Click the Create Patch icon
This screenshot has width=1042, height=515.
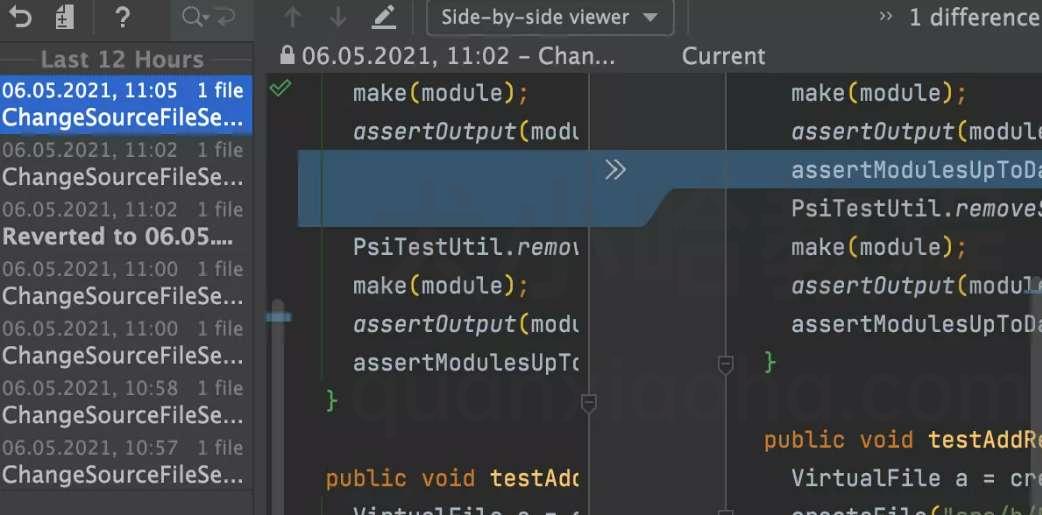[64, 17]
